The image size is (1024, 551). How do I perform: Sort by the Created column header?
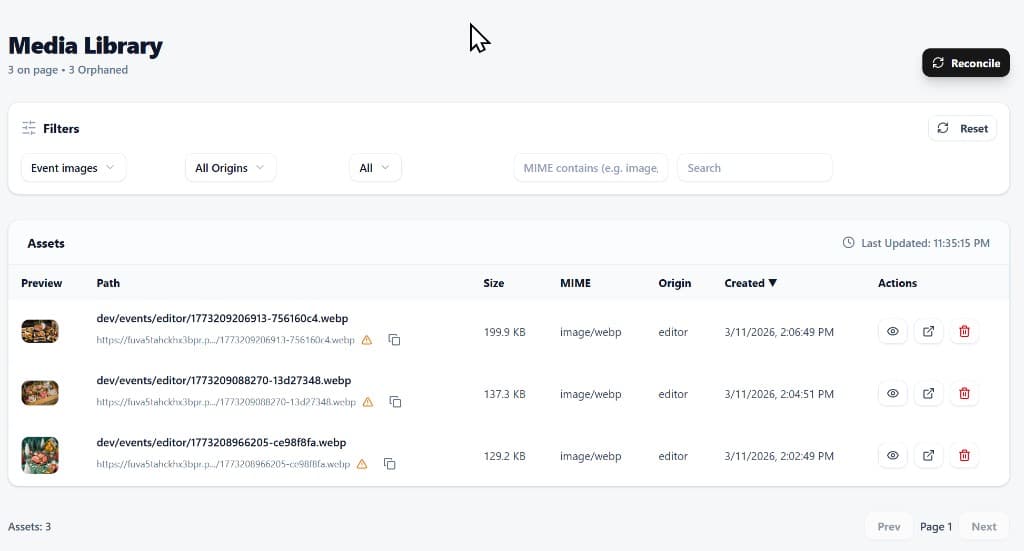tap(750, 283)
